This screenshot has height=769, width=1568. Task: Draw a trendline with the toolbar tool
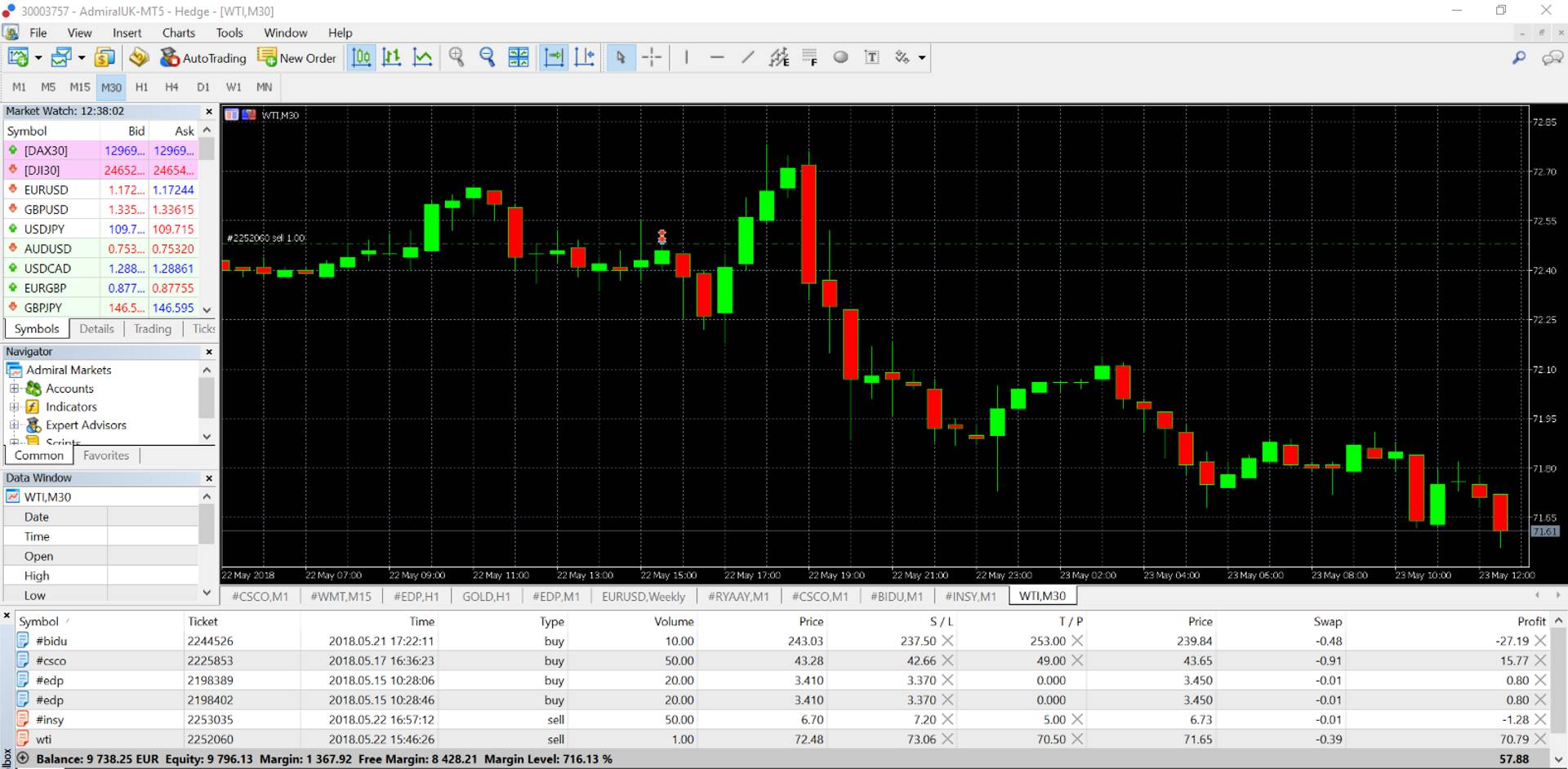(747, 57)
